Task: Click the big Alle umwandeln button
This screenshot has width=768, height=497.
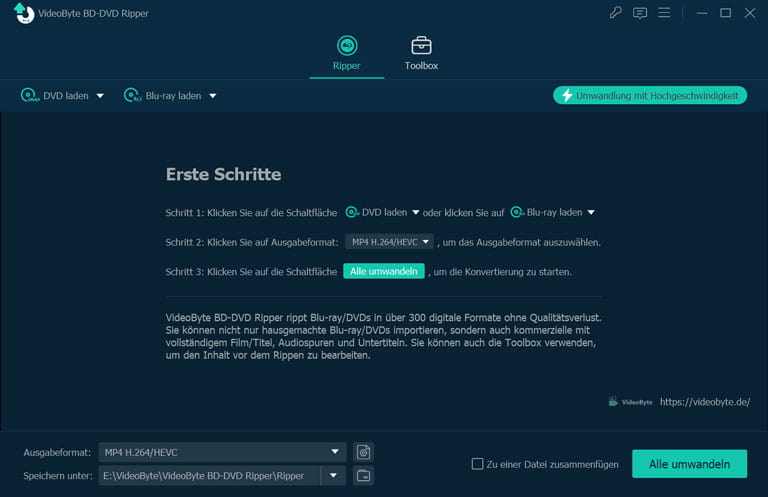Action: coord(690,464)
